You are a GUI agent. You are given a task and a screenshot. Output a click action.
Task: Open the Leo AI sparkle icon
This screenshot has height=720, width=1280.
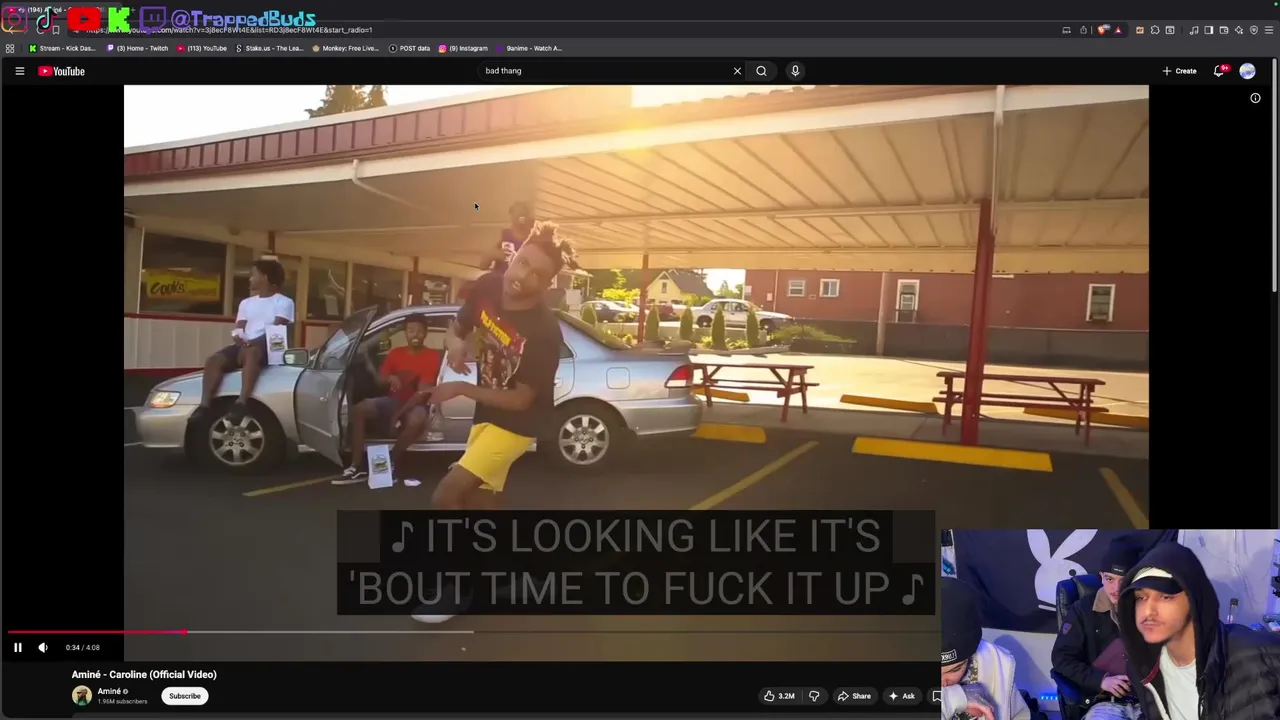[1239, 30]
